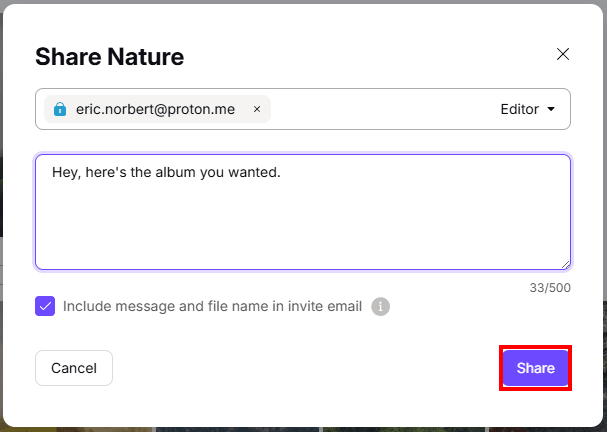Screen dimensions: 607x432
Task: Click the eric.norbert@proton.me address text
Action: click(x=155, y=109)
